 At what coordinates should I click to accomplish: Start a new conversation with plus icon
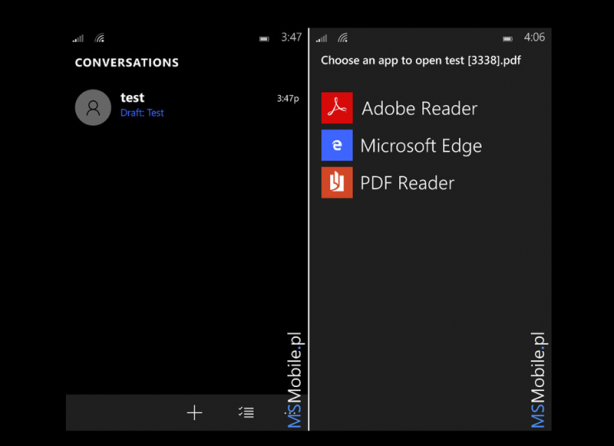tap(194, 413)
